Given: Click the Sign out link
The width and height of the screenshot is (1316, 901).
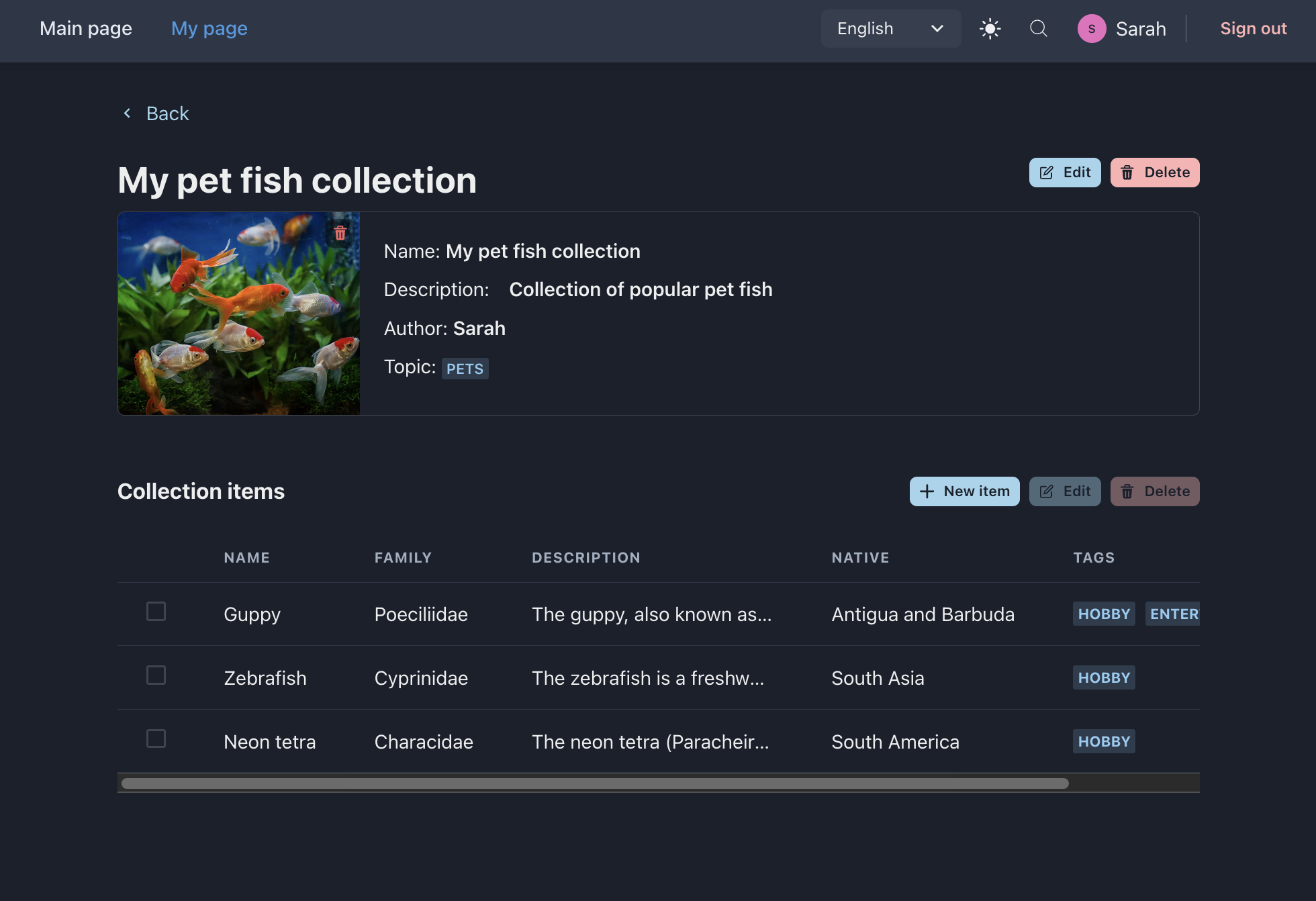Looking at the screenshot, I should [1253, 28].
